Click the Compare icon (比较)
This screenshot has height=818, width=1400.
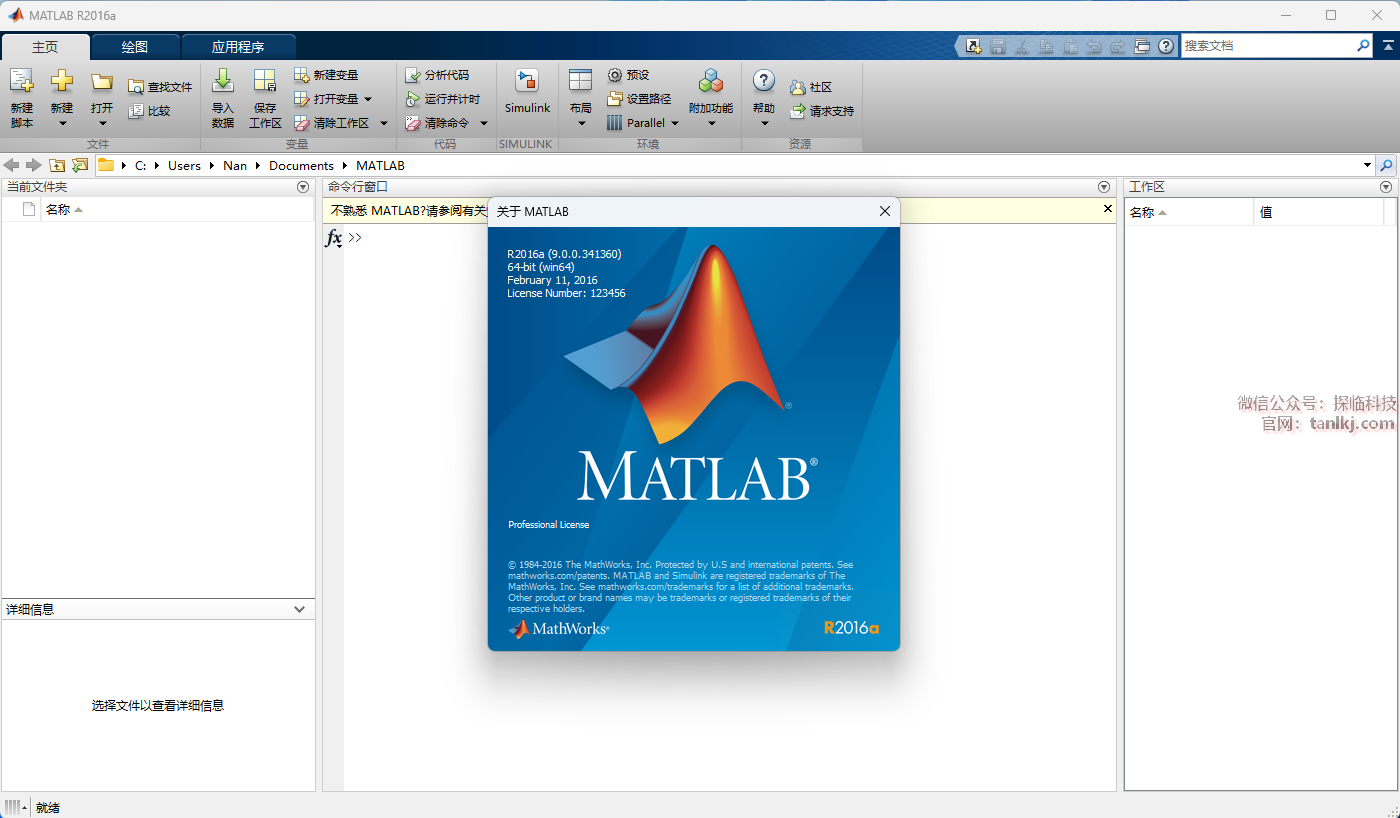coord(136,111)
